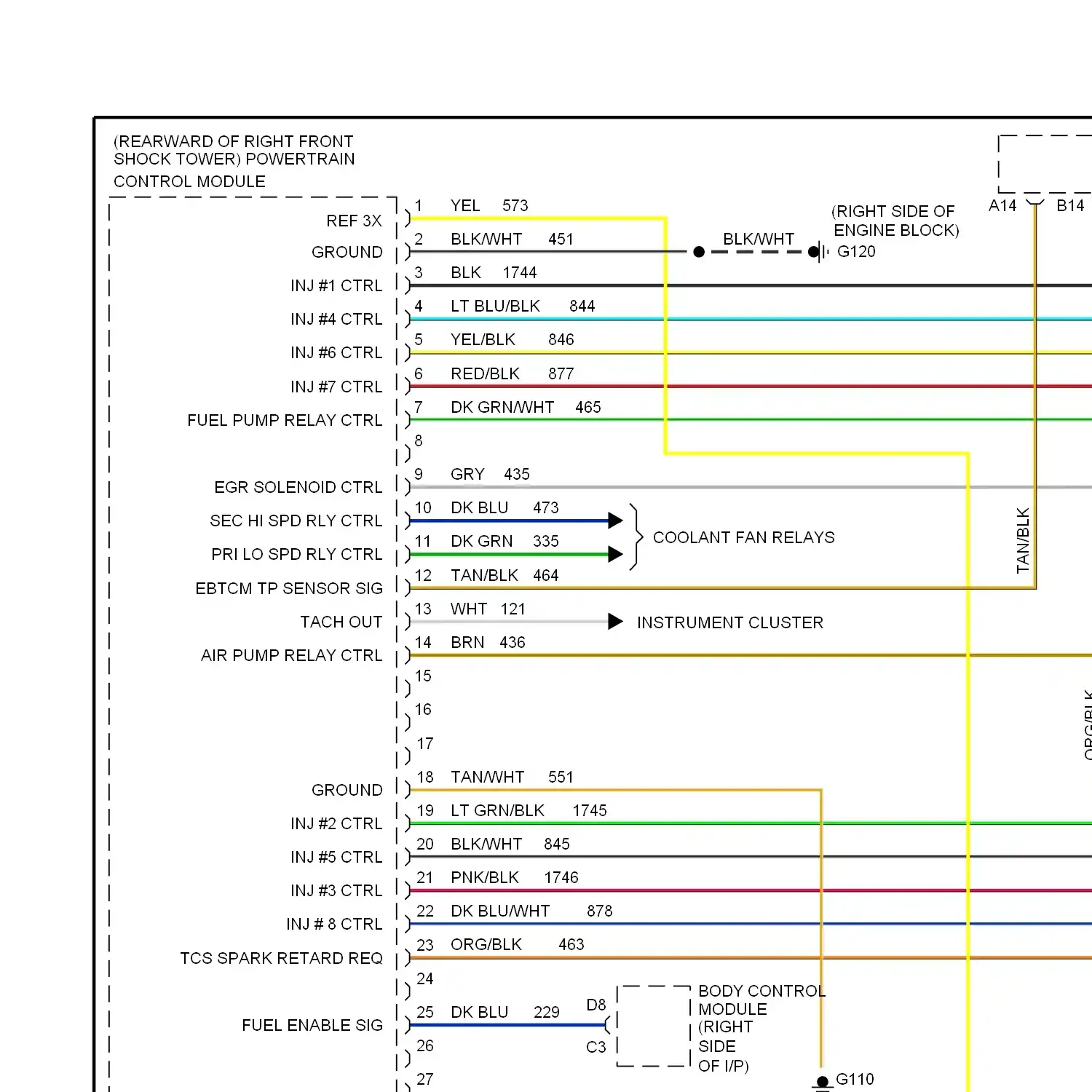This screenshot has height=1092, width=1092.
Task: Click 'DK GRN/WHT 465' wire label
Action: [526, 408]
